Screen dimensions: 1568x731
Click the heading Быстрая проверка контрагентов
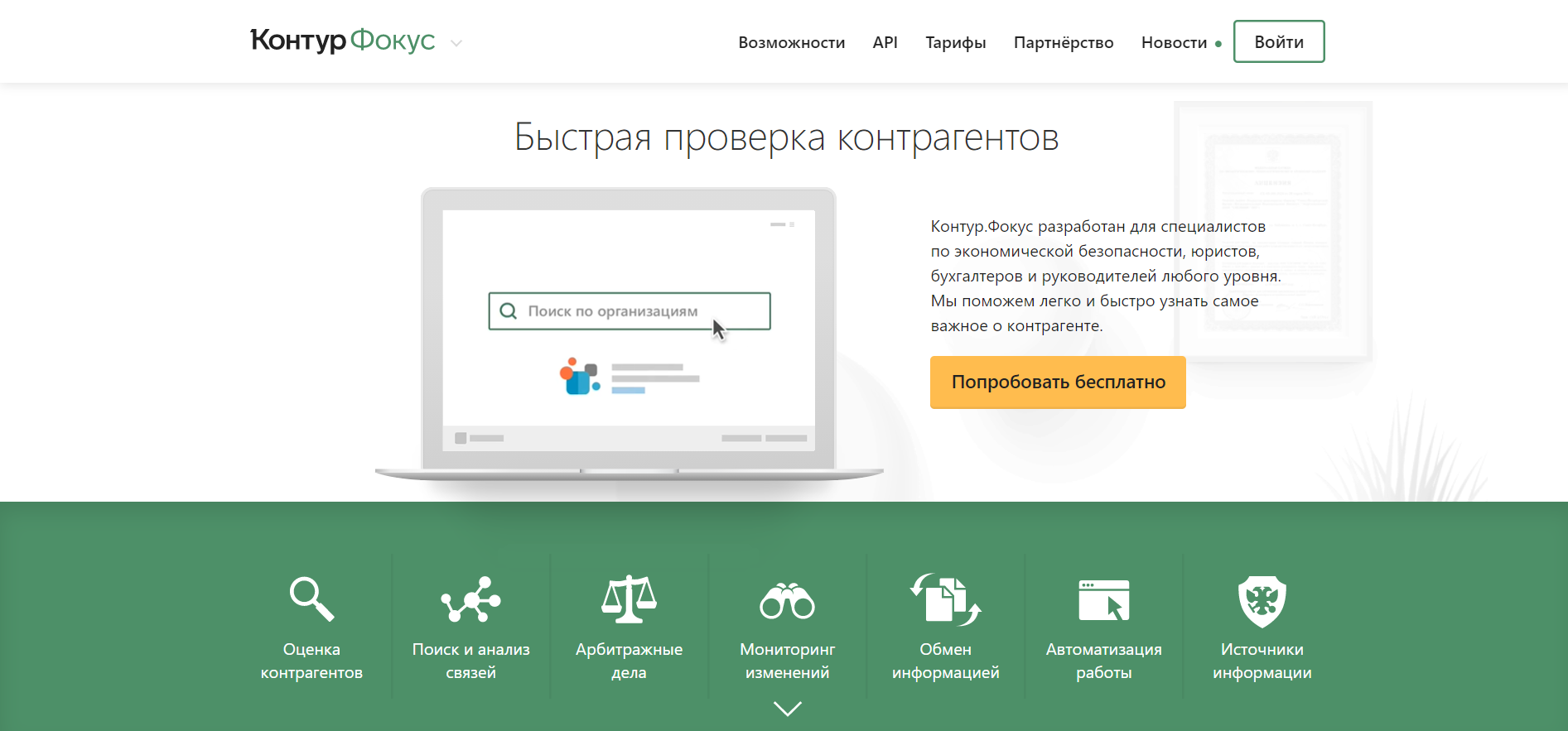point(787,138)
